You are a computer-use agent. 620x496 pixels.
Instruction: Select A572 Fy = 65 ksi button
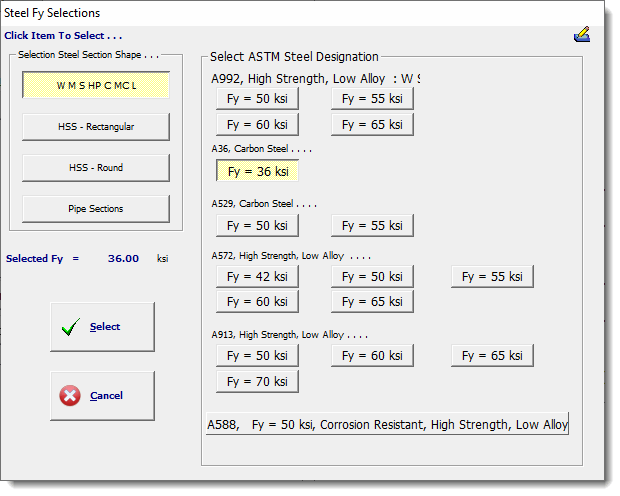click(x=372, y=302)
